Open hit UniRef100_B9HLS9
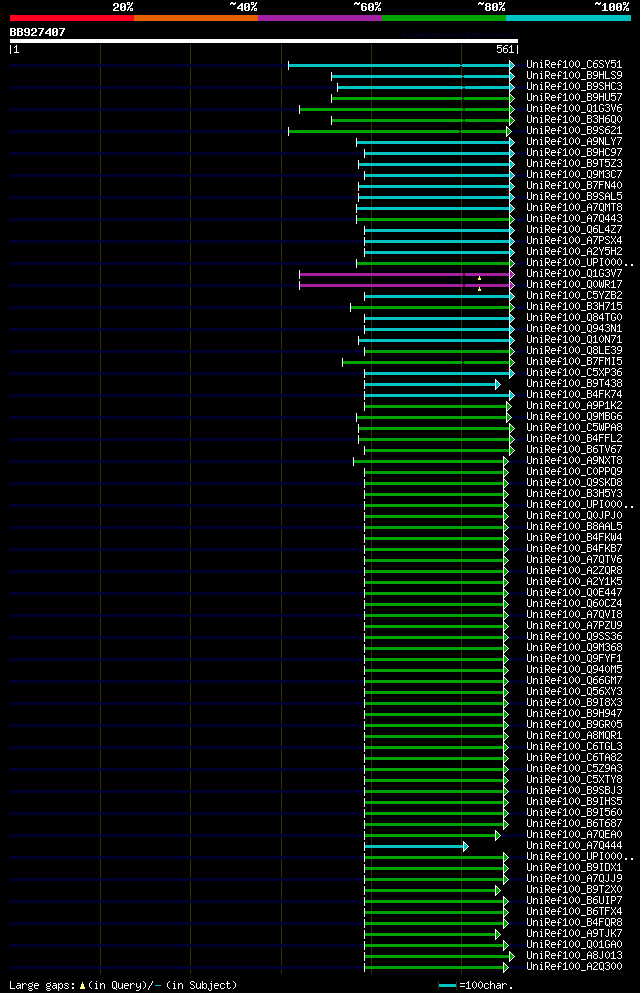 tap(574, 75)
